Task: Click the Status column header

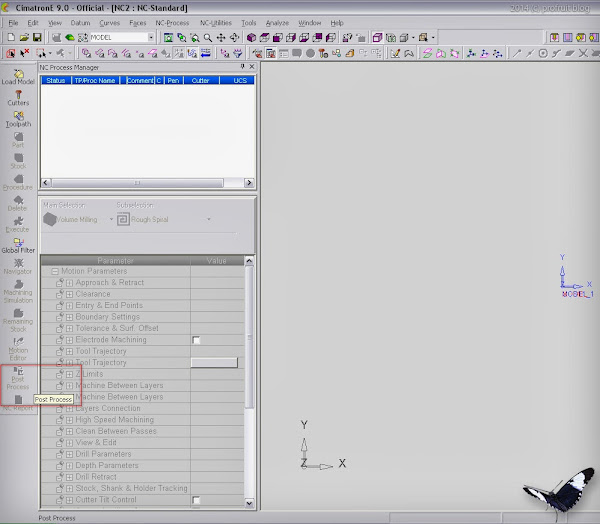Action: click(x=56, y=80)
